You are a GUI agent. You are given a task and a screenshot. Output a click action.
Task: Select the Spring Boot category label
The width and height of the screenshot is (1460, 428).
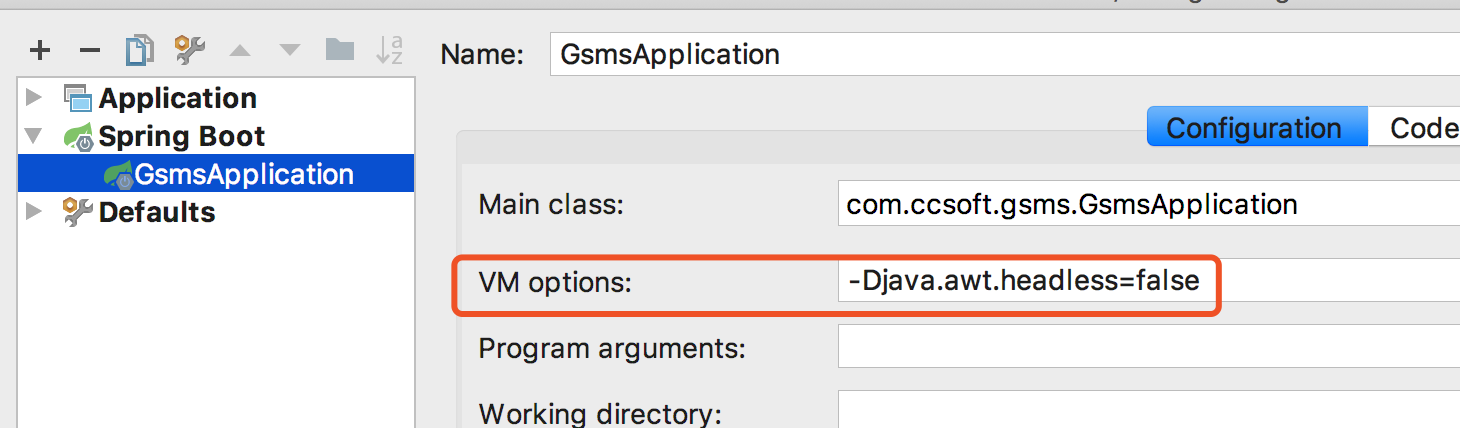[182, 136]
